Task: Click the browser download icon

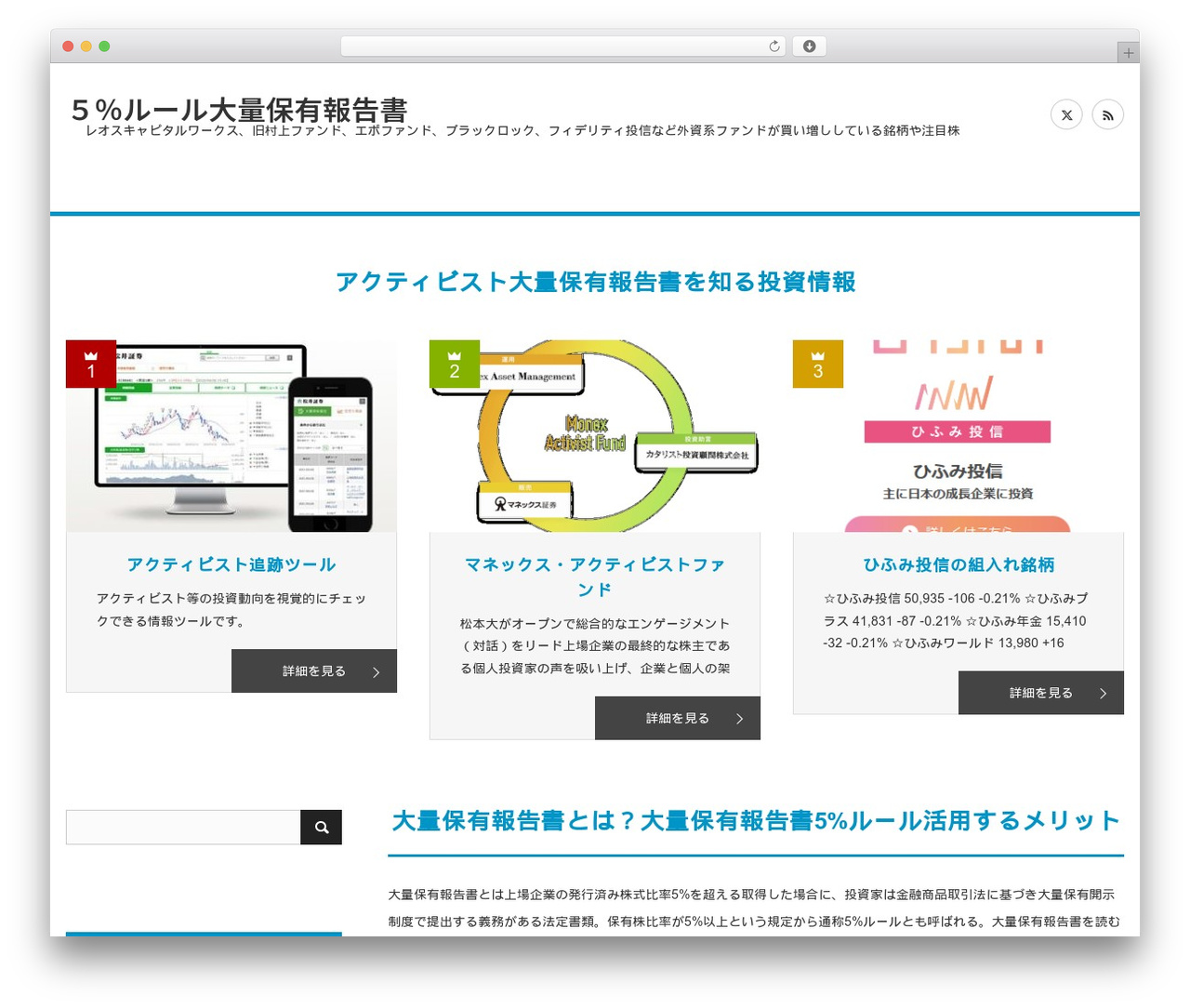Action: (x=809, y=46)
